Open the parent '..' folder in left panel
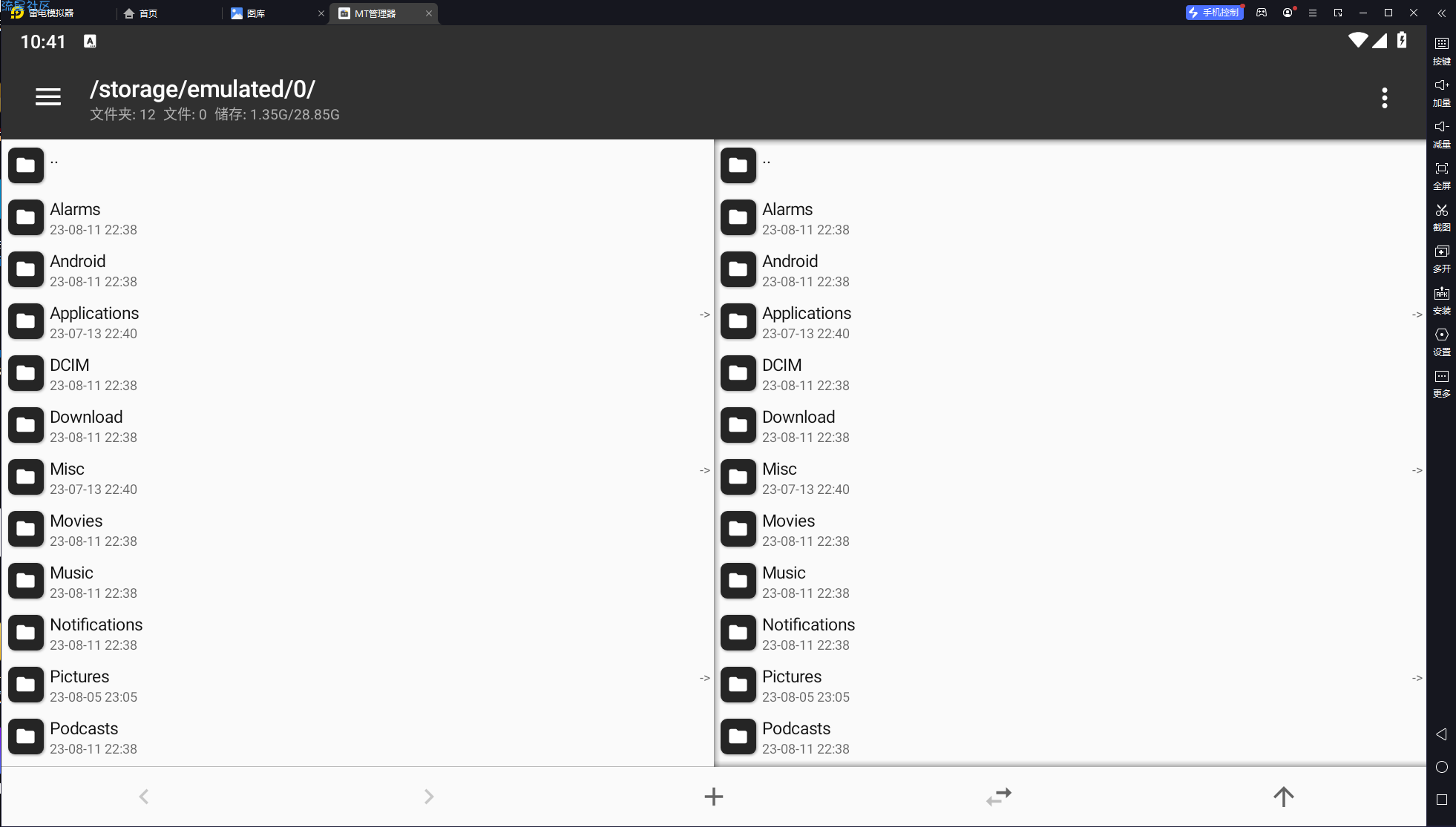 point(357,165)
